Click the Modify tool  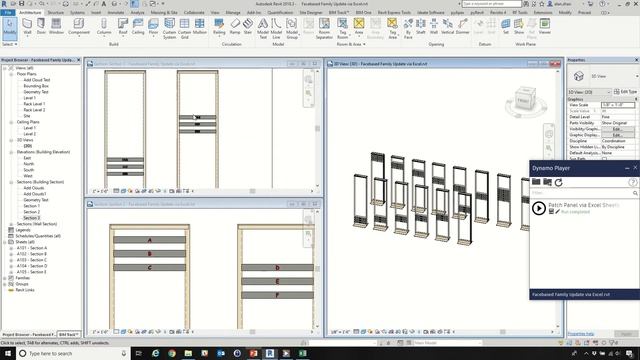pos(9,28)
